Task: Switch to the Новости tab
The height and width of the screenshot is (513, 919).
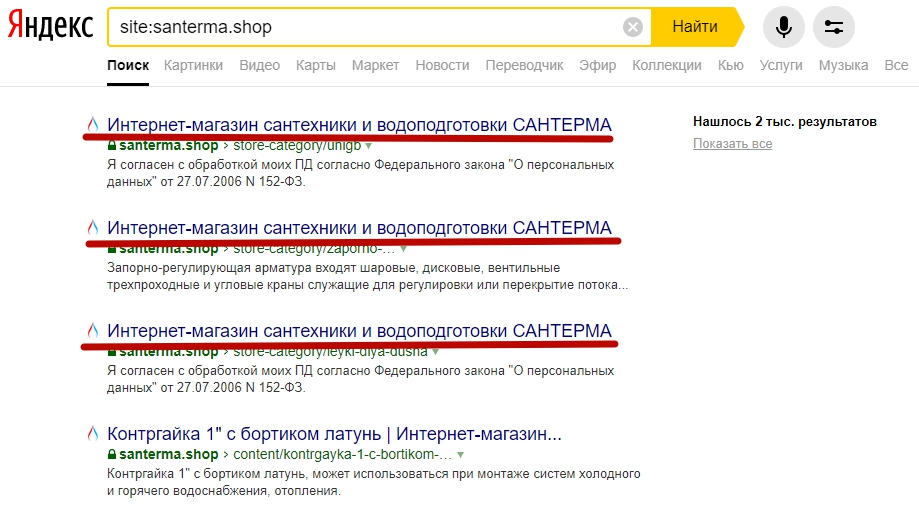Action: [443, 65]
